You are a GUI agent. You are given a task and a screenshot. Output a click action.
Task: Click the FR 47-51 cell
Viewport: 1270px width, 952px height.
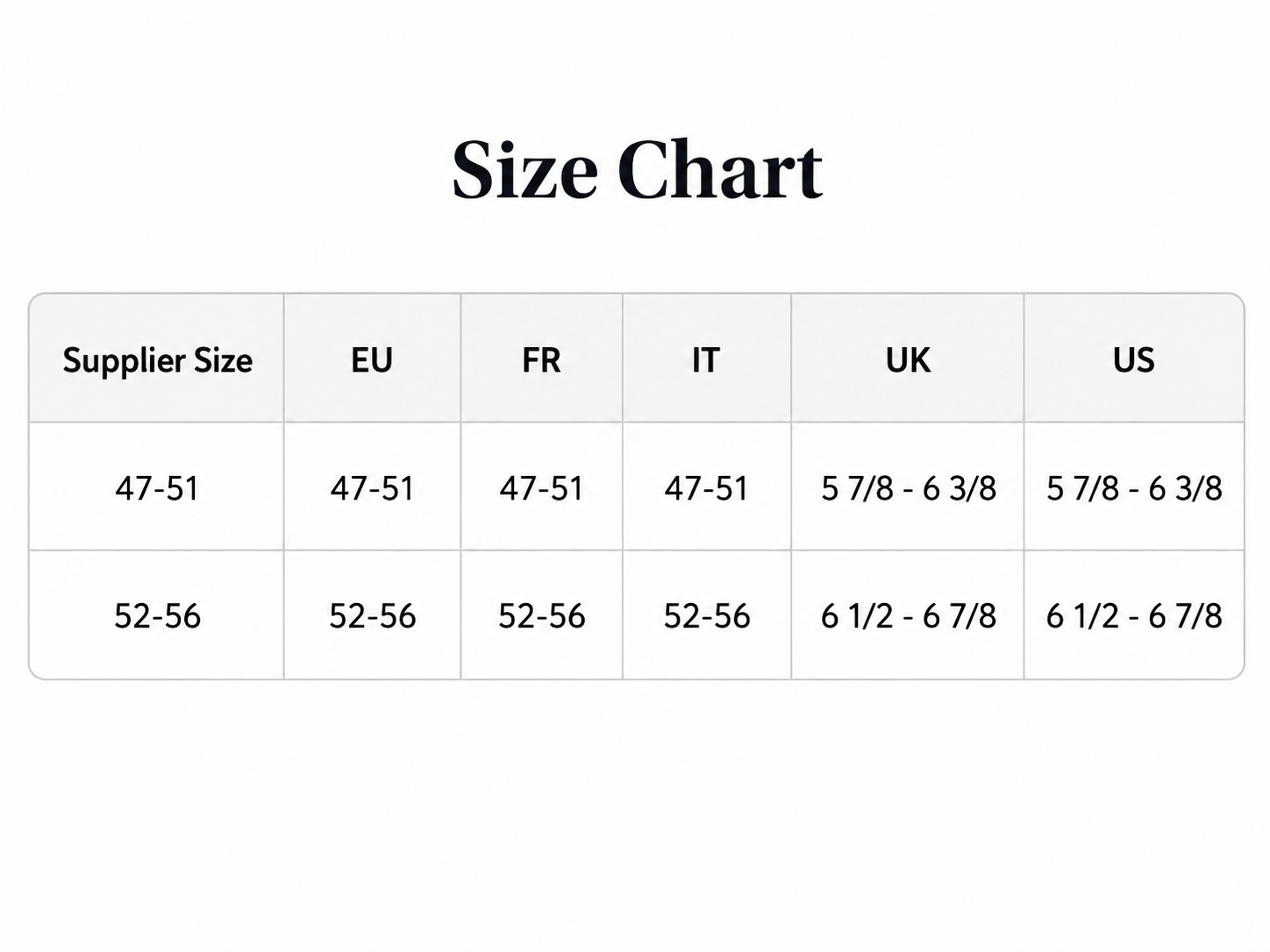541,487
